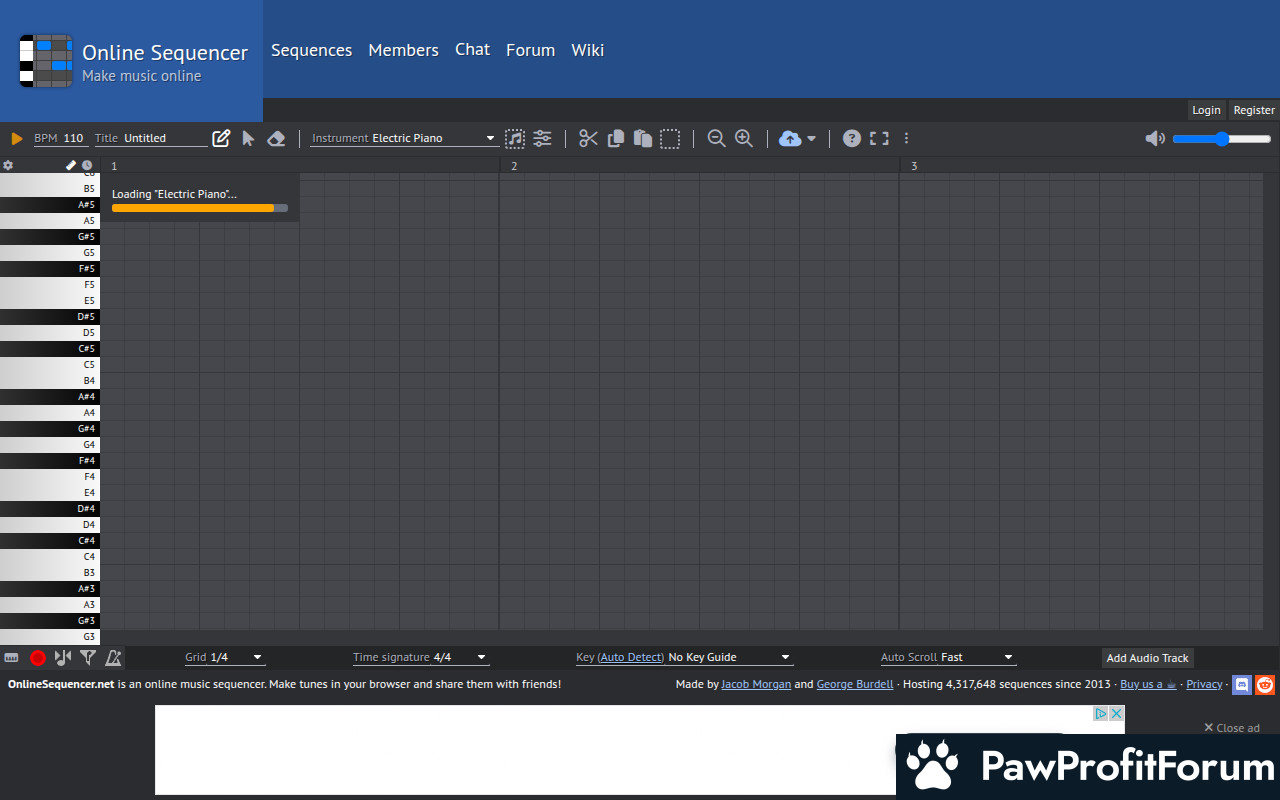The image size is (1280, 800).
Task: Toggle the MIDI keyboard icon
Action: pos(12,657)
